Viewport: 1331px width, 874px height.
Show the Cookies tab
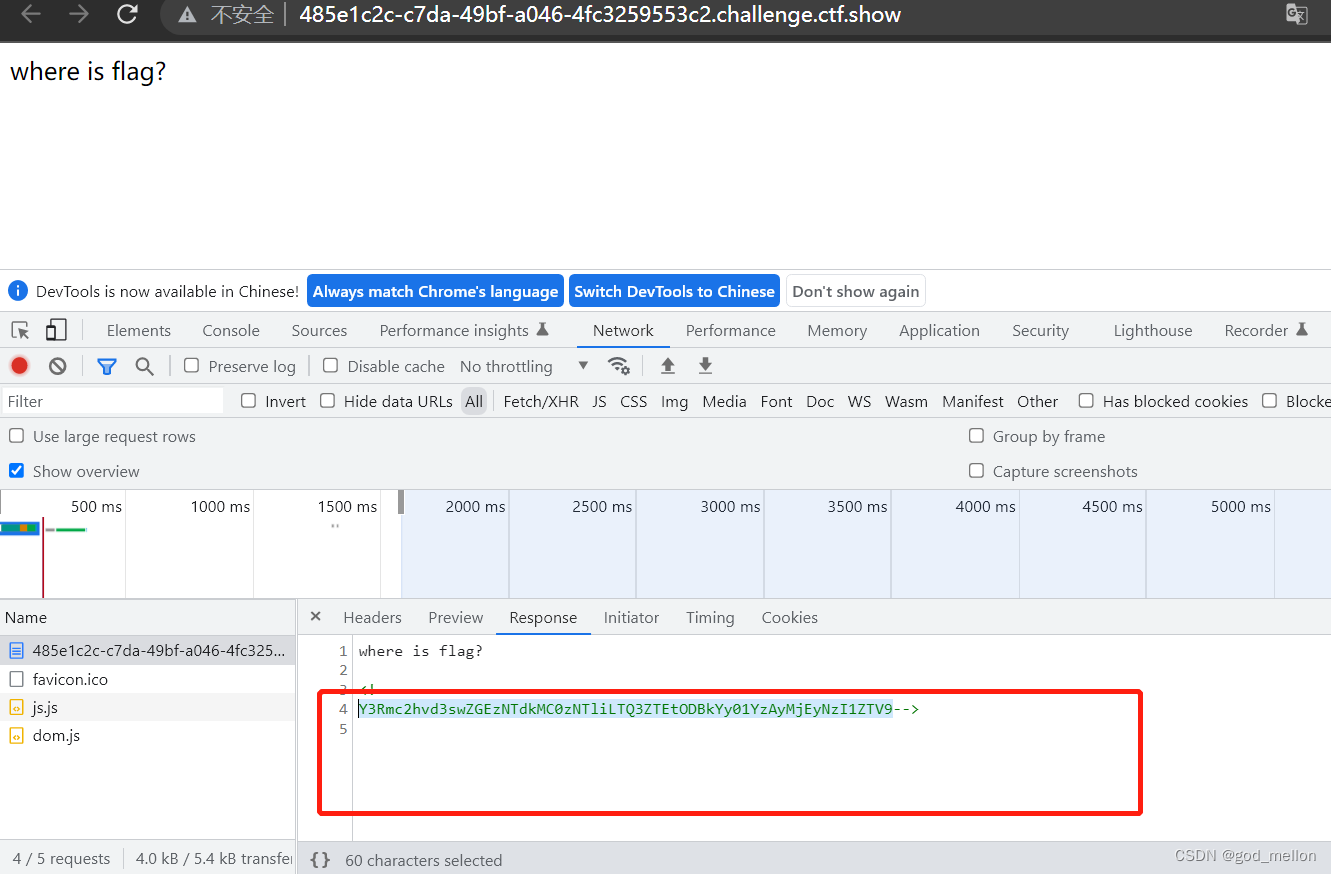(790, 617)
